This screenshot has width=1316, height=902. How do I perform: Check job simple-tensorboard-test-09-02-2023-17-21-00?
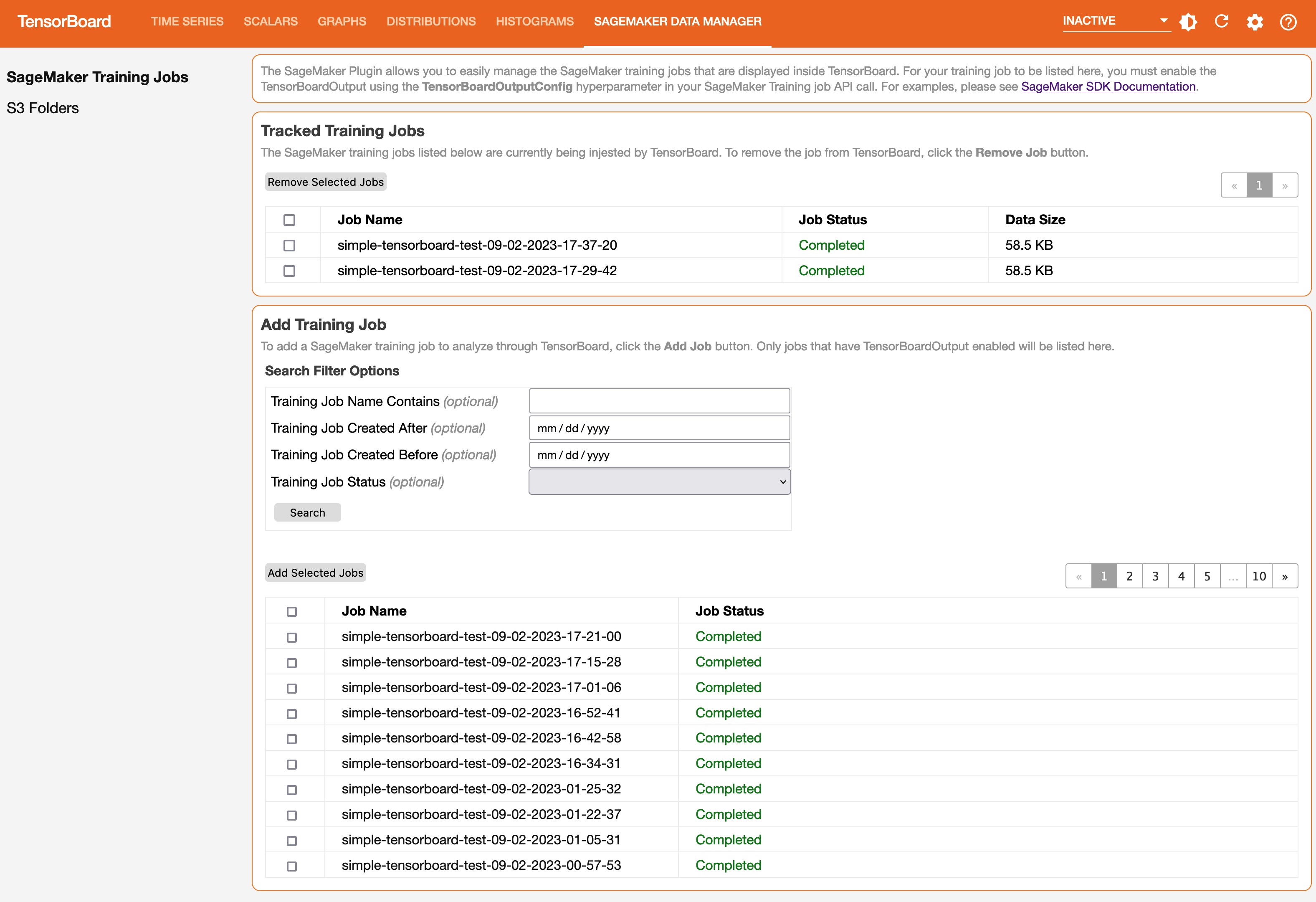click(291, 637)
